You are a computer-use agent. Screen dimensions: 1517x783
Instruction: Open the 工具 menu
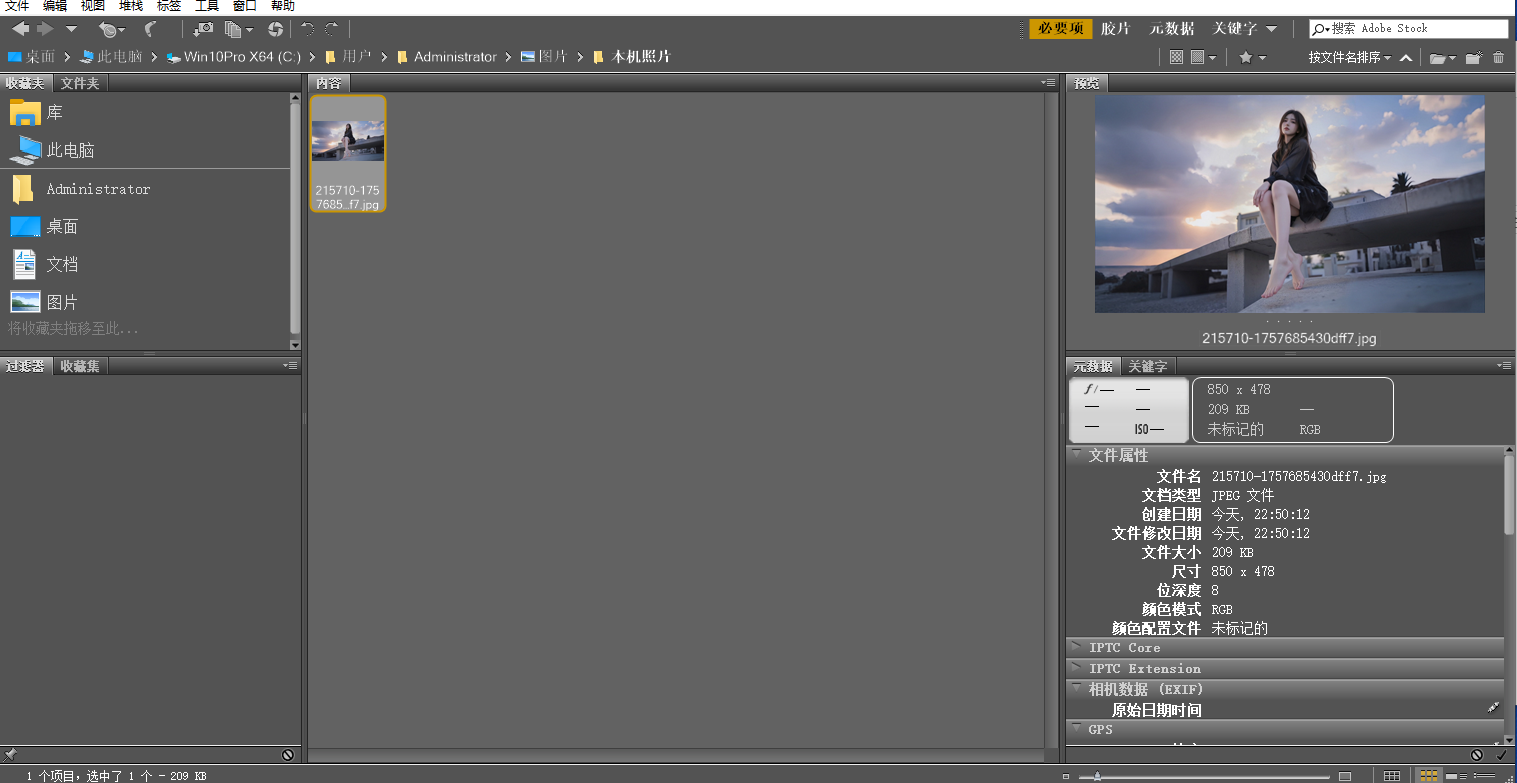(206, 6)
